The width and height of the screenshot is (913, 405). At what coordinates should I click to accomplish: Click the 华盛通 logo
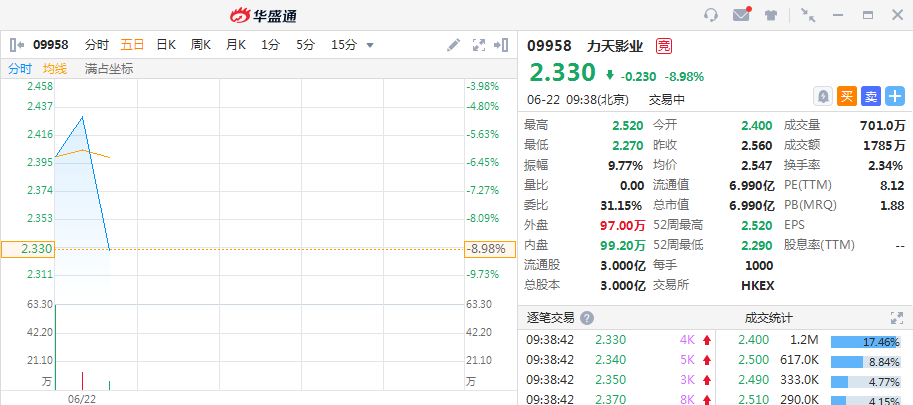pos(263,16)
